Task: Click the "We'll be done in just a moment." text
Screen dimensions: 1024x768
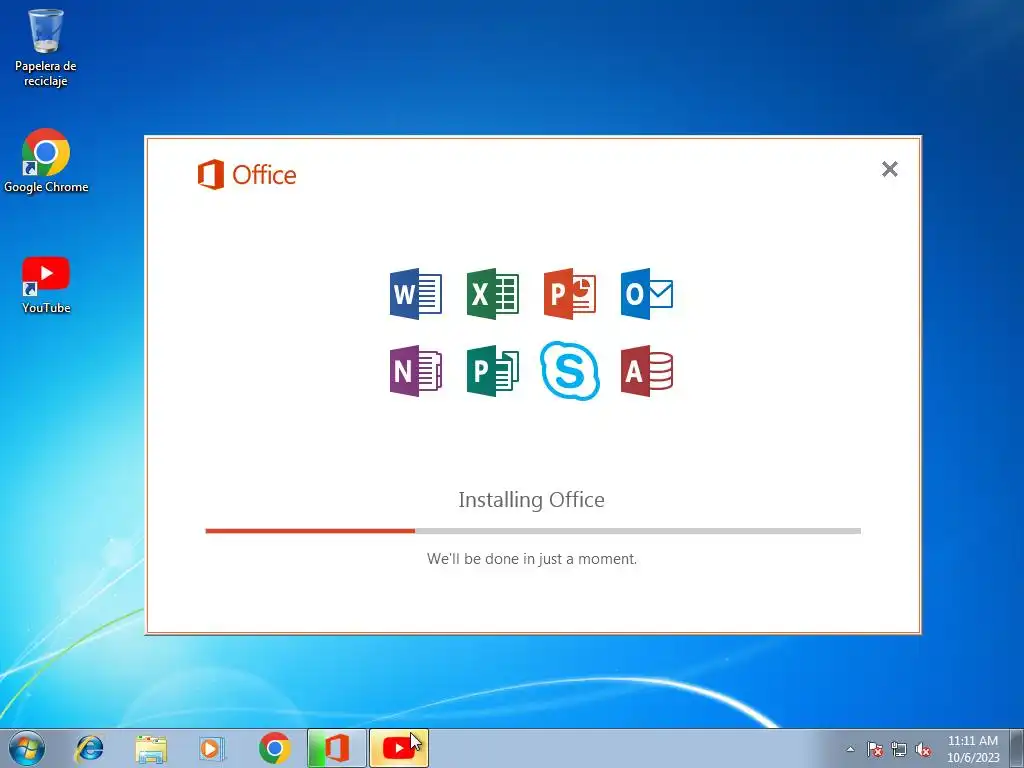Action: (532, 559)
